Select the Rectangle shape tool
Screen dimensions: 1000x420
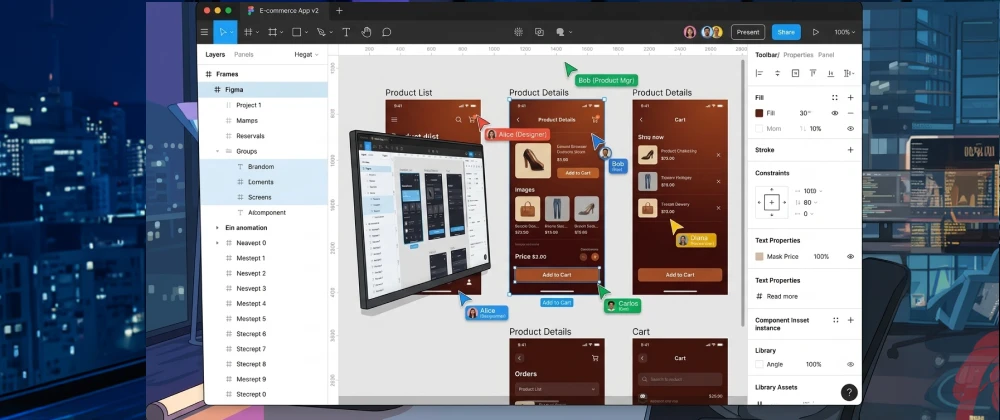coord(297,32)
